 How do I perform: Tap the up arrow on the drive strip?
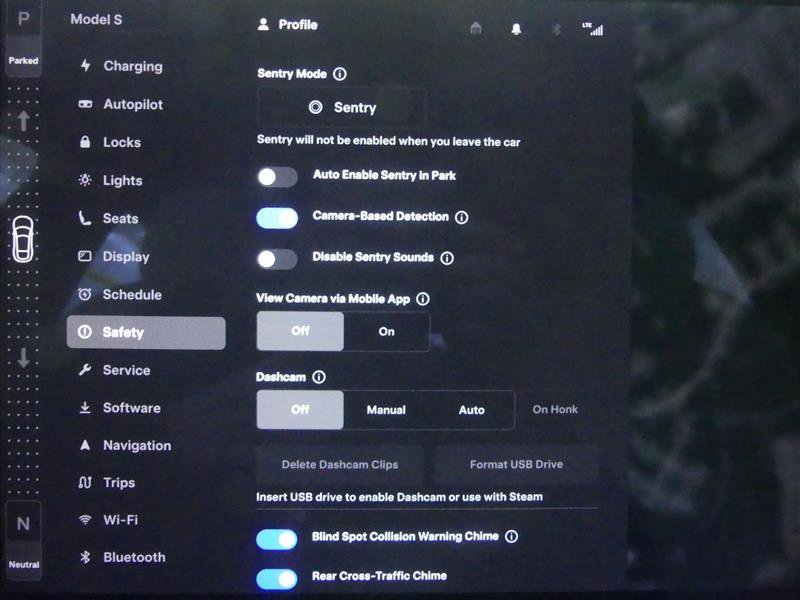coord(23,121)
